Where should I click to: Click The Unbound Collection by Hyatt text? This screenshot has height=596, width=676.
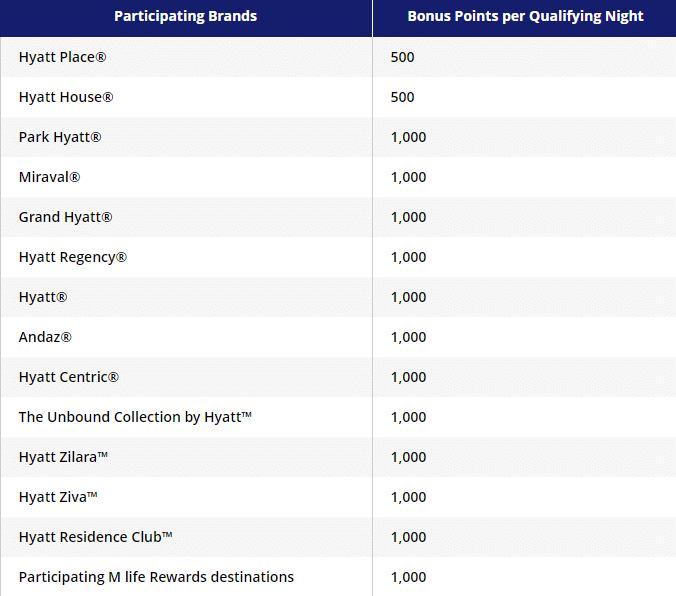tap(135, 417)
